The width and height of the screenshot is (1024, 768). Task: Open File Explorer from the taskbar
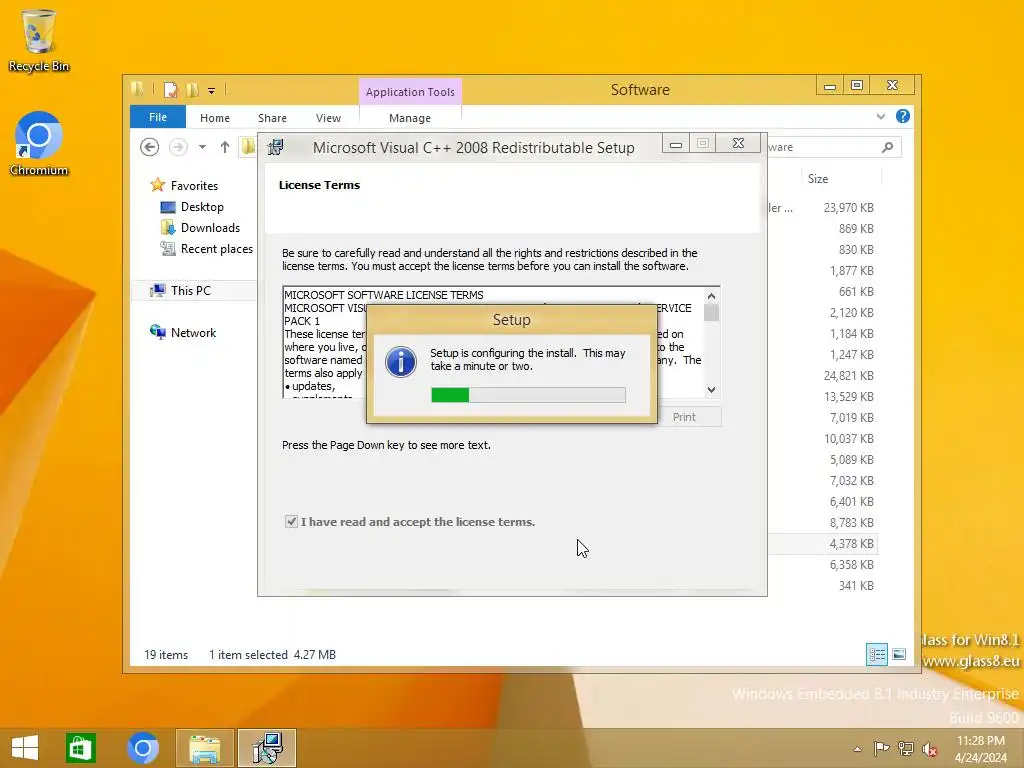pos(204,748)
